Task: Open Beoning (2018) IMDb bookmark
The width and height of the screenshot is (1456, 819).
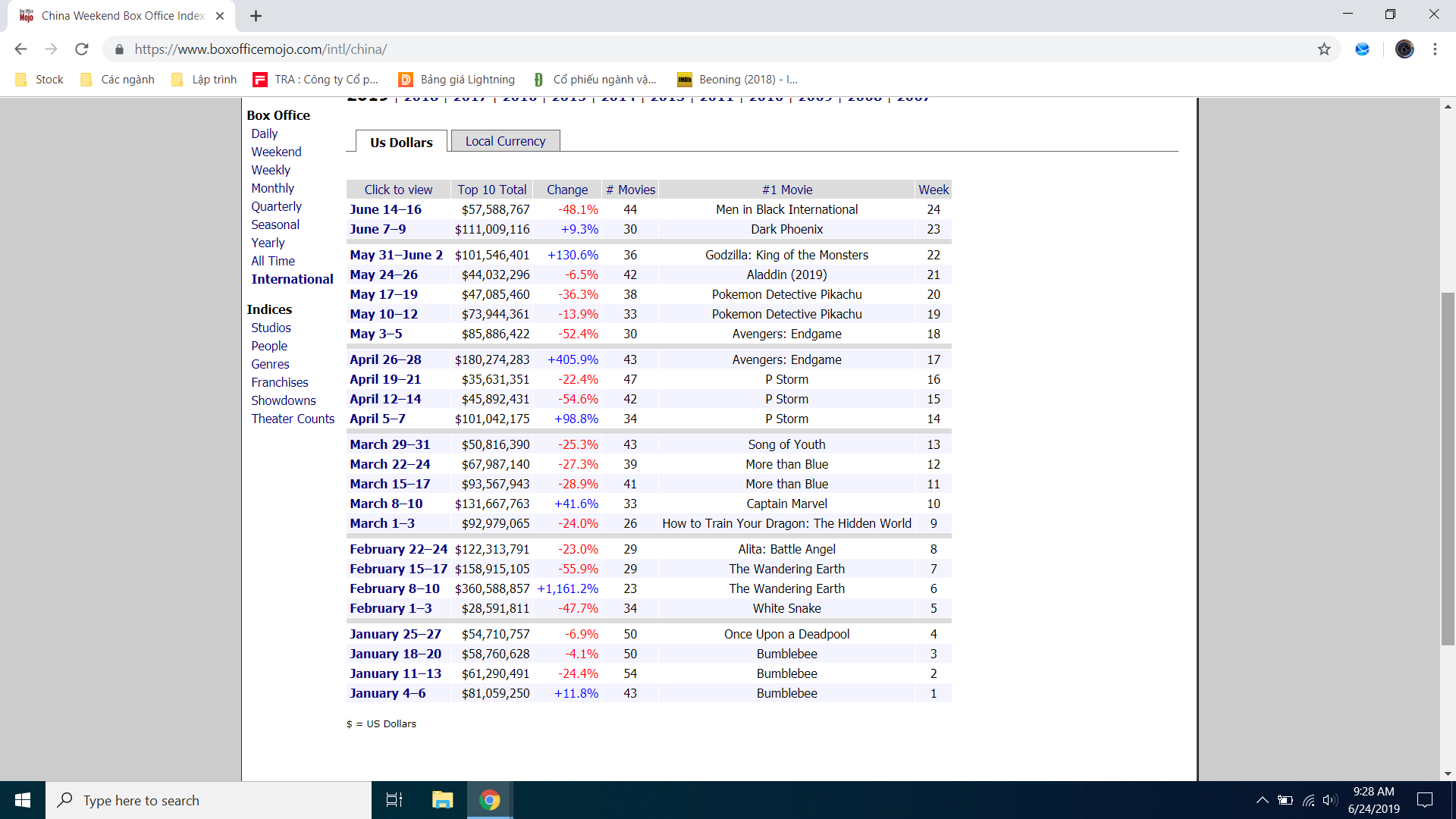Action: (738, 80)
